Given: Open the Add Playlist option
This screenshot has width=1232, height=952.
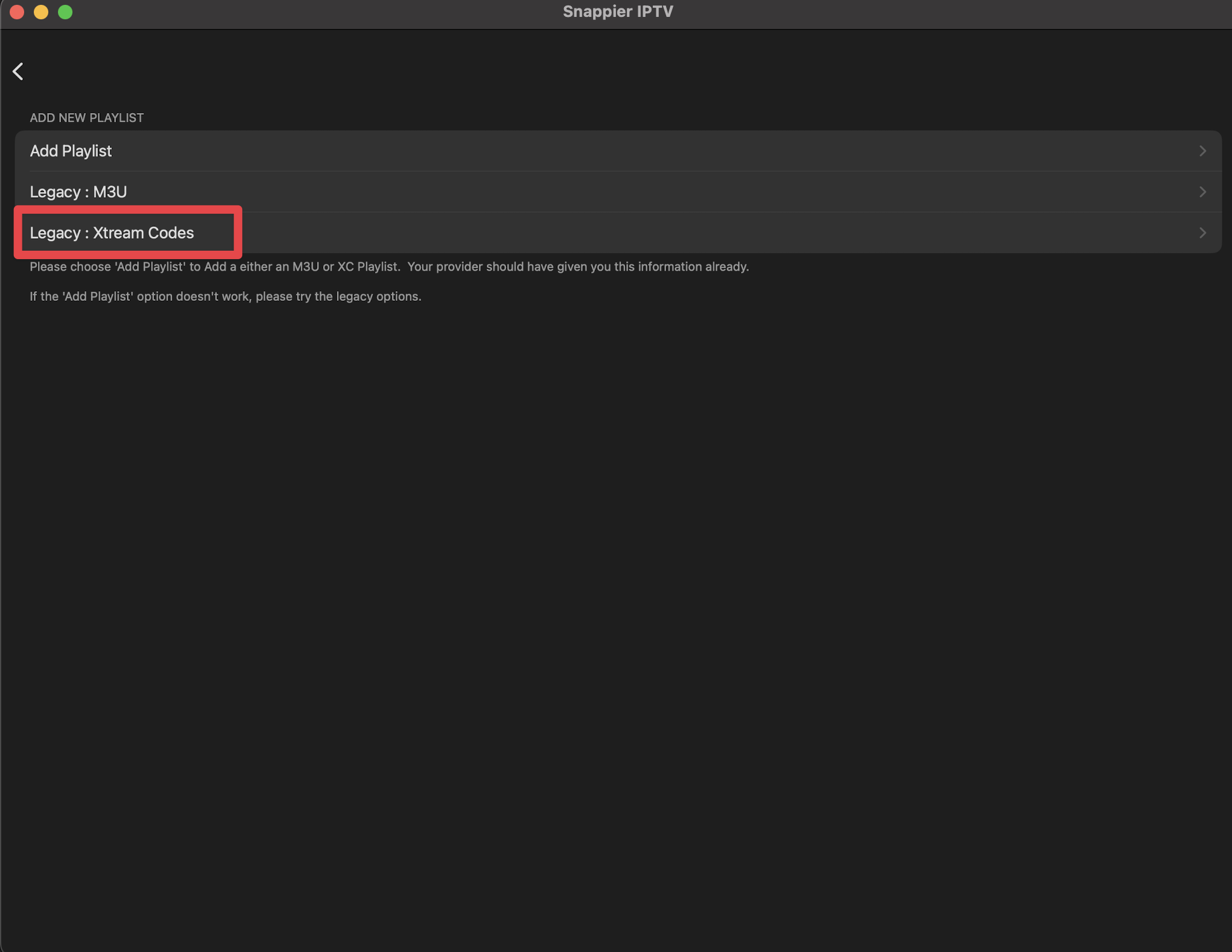Looking at the screenshot, I should (362, 151).
